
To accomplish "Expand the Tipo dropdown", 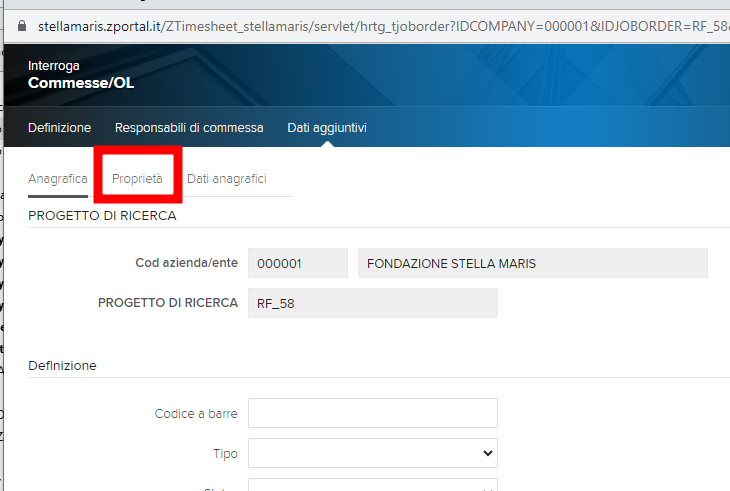I will (x=372, y=453).
